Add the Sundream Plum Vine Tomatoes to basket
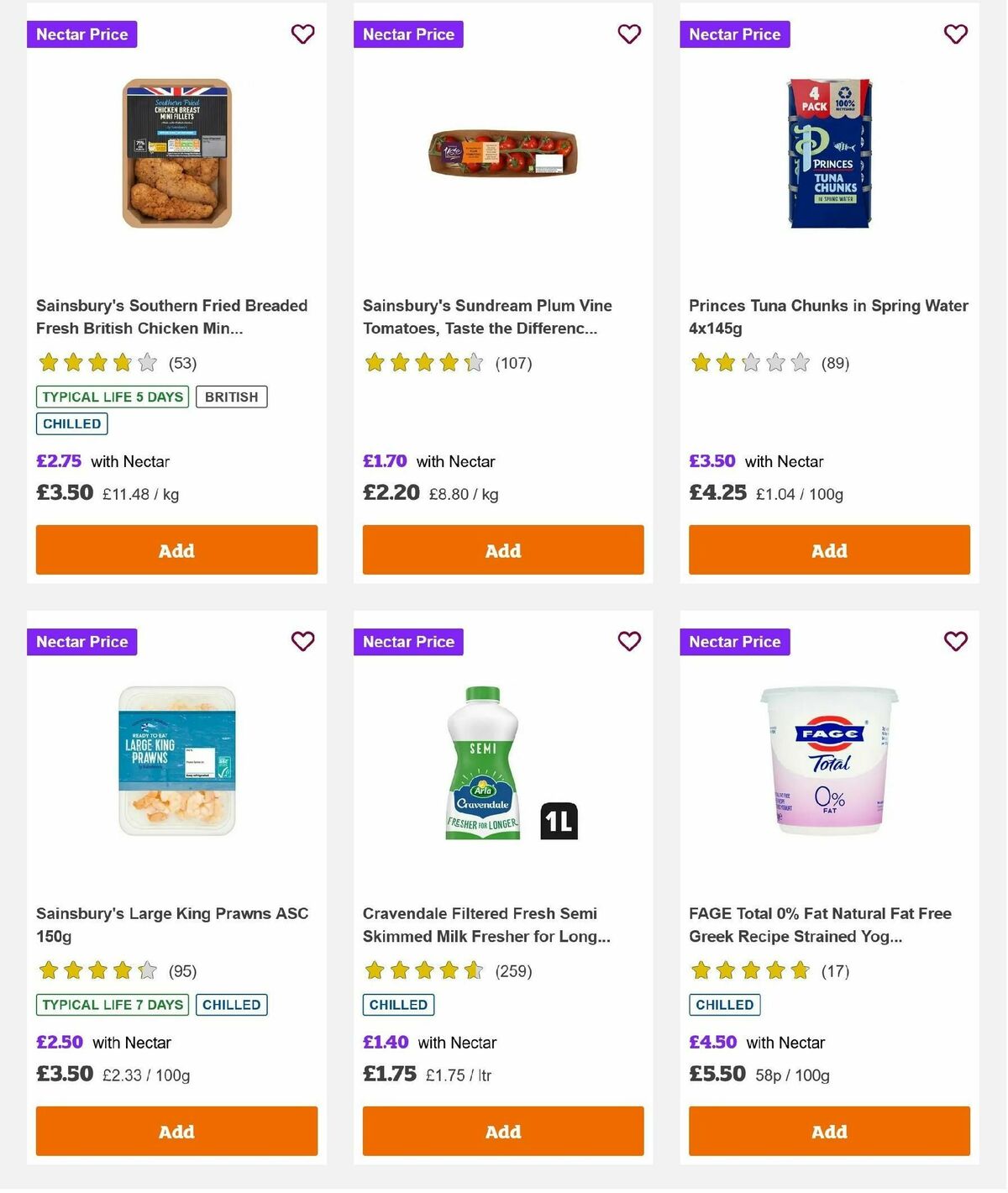The height and width of the screenshot is (1193, 1008). [x=502, y=549]
